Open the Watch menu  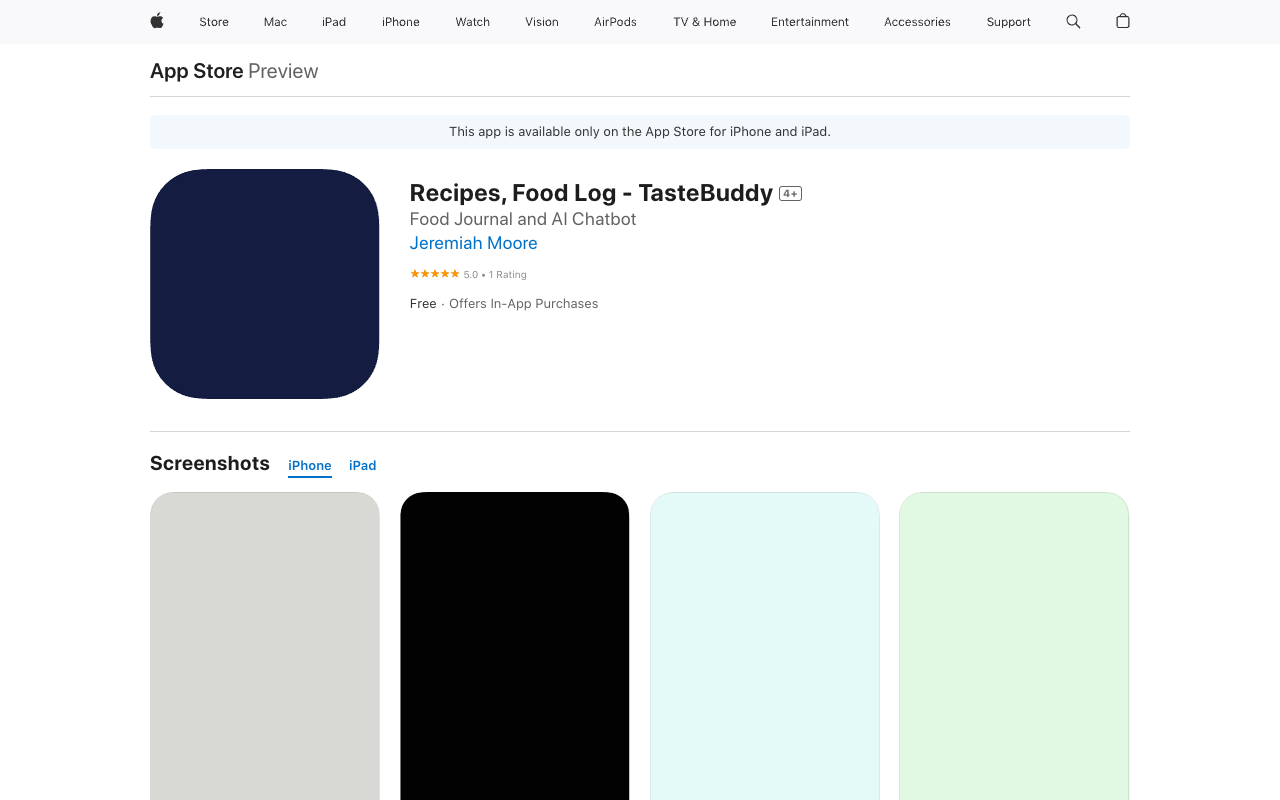tap(473, 22)
